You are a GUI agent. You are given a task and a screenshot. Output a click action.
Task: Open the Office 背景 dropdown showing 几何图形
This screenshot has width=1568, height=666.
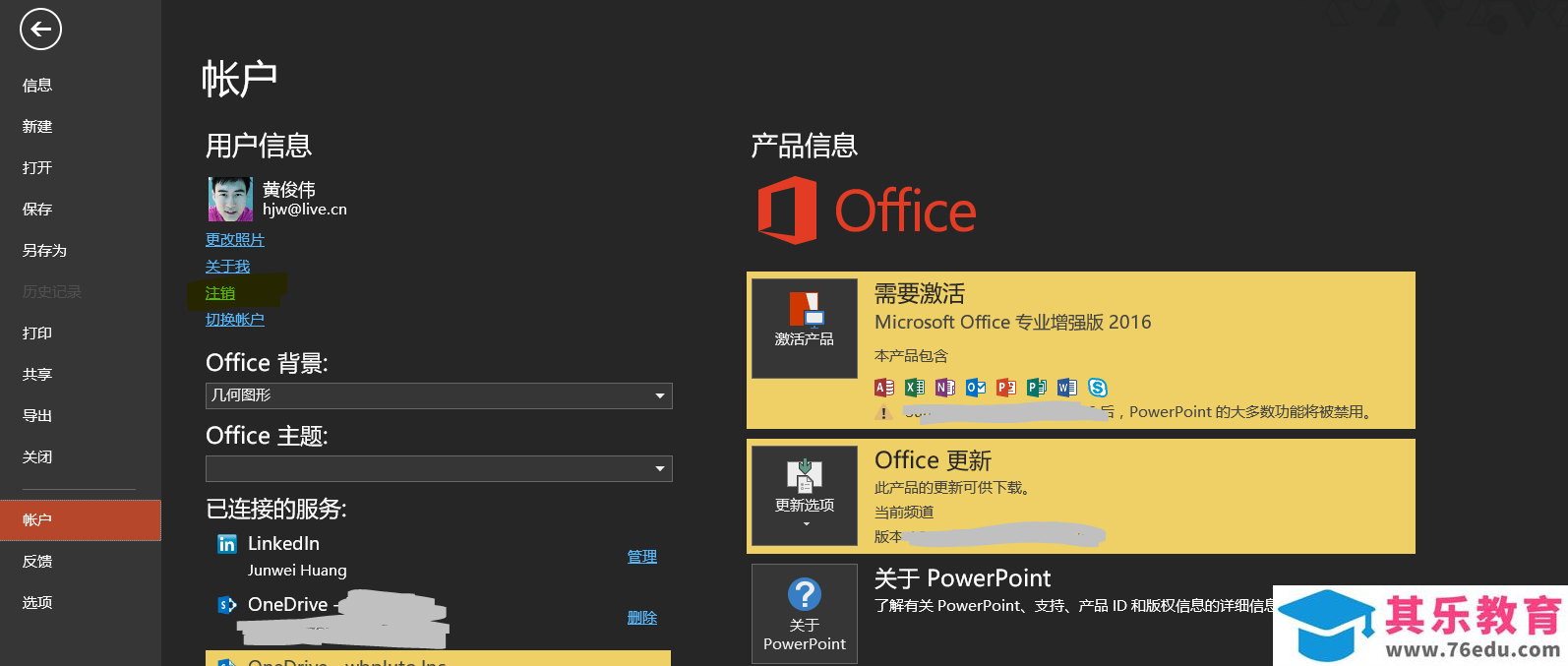(439, 395)
